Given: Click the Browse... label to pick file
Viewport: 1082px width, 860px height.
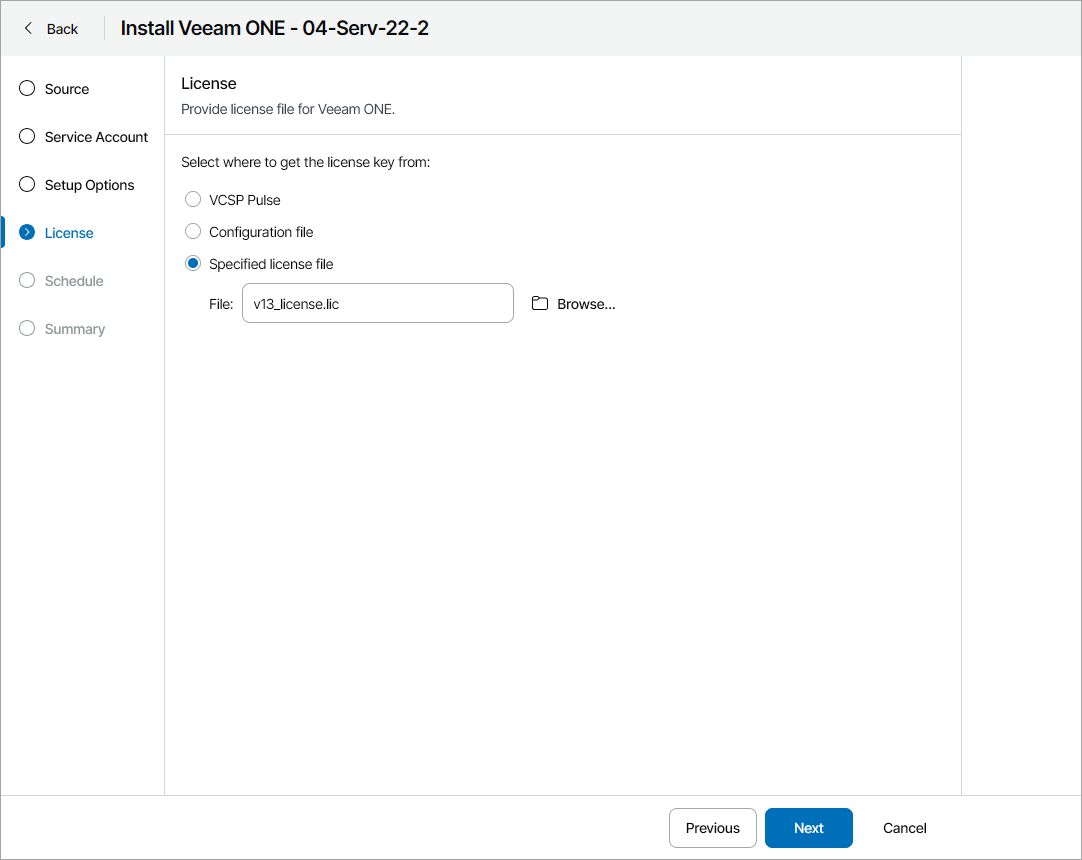Looking at the screenshot, I should point(586,304).
